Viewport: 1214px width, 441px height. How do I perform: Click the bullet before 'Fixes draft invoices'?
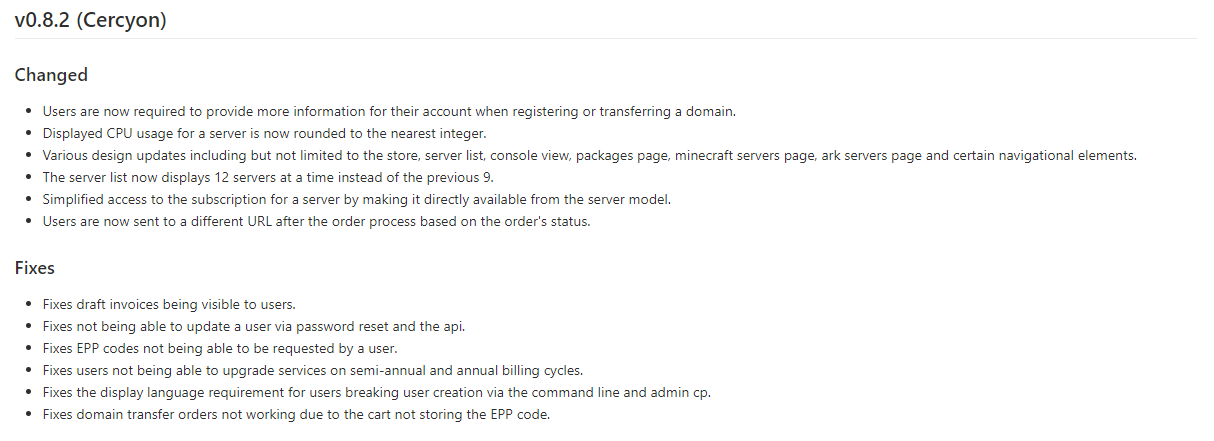click(x=30, y=304)
